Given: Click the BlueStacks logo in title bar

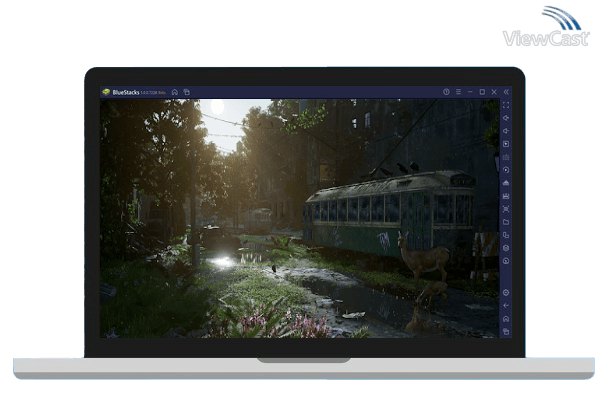Looking at the screenshot, I should click(x=106, y=92).
